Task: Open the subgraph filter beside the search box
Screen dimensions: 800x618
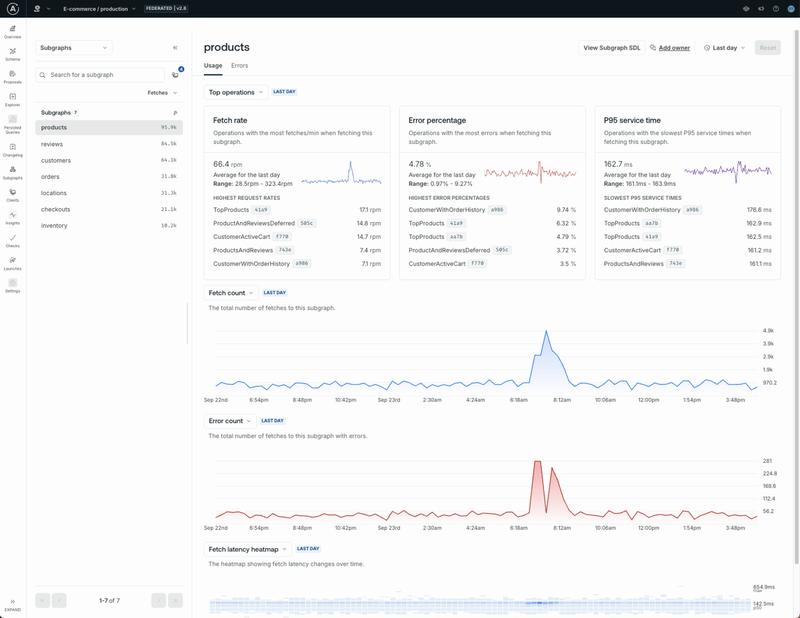Action: pyautogui.click(x=176, y=74)
